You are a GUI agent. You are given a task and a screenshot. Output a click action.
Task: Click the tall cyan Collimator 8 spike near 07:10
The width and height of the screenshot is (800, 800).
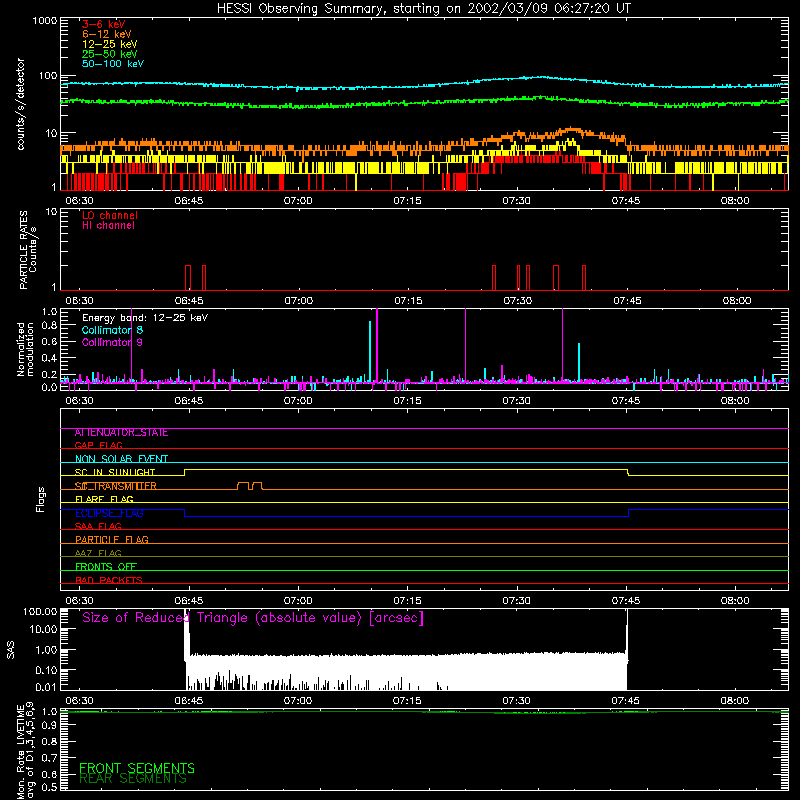(x=370, y=351)
